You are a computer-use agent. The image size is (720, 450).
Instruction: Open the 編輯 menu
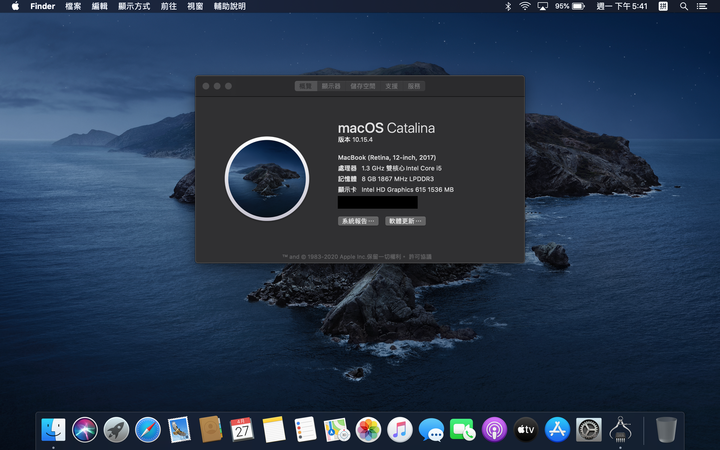[x=100, y=6]
